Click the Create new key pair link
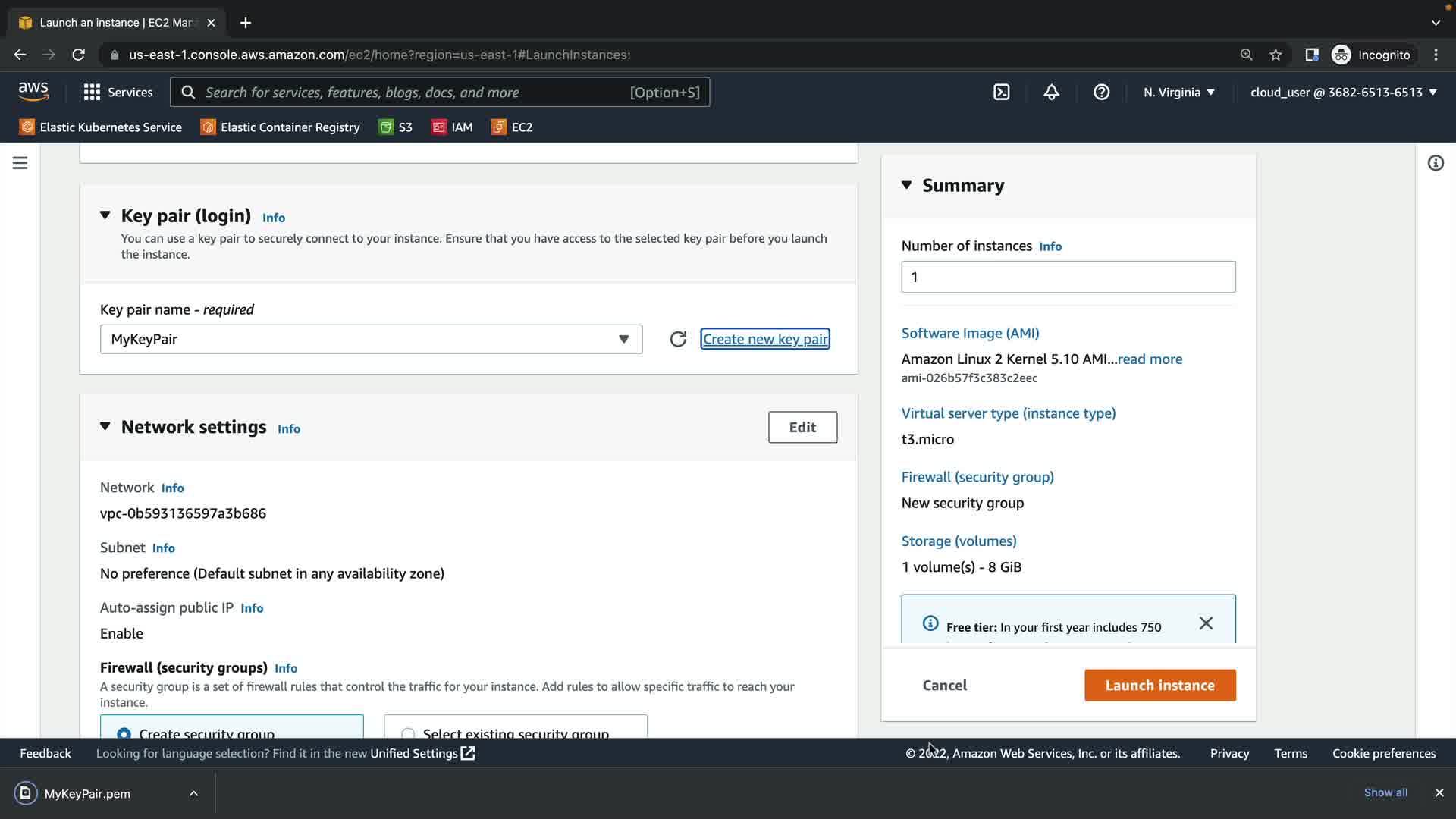Image resolution: width=1456 pixels, height=819 pixels. point(764,339)
